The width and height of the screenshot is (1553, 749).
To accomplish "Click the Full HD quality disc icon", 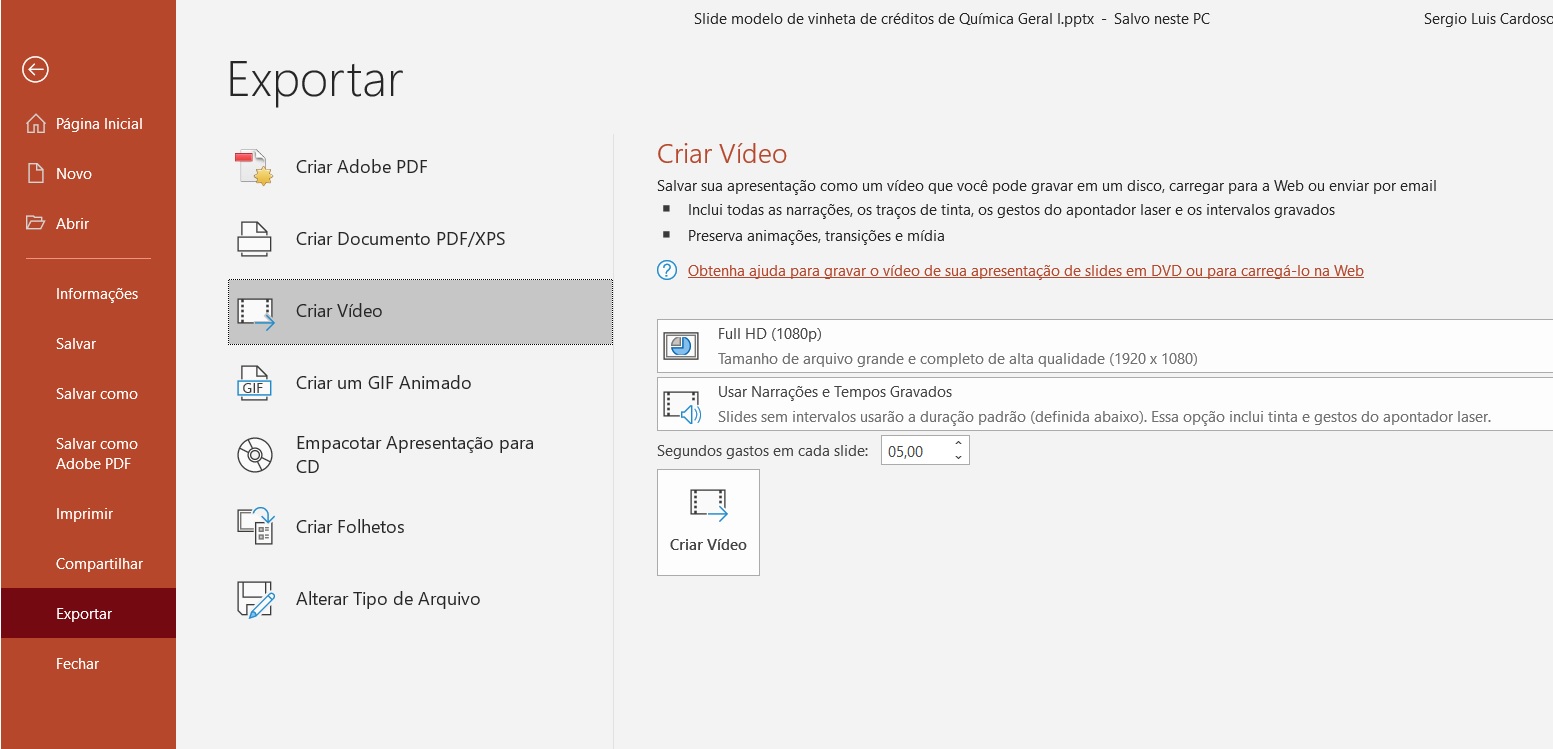I will tap(681, 346).
